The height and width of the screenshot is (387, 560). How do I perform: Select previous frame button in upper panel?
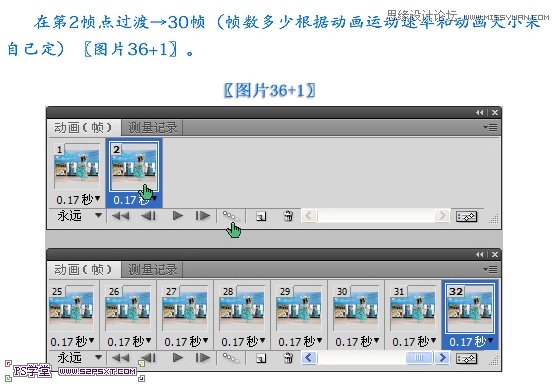(148, 216)
